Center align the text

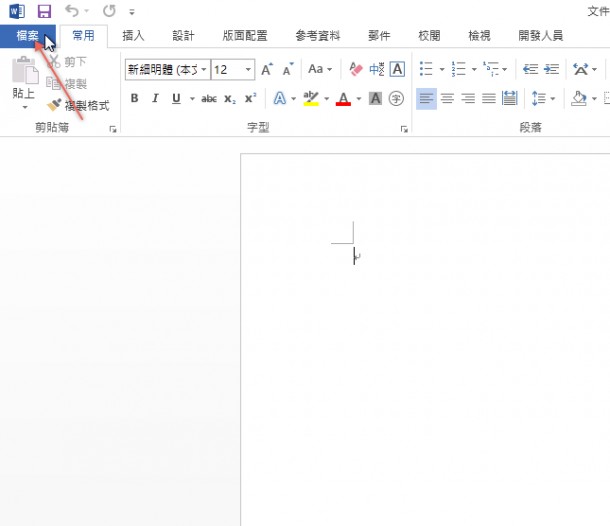click(x=447, y=98)
